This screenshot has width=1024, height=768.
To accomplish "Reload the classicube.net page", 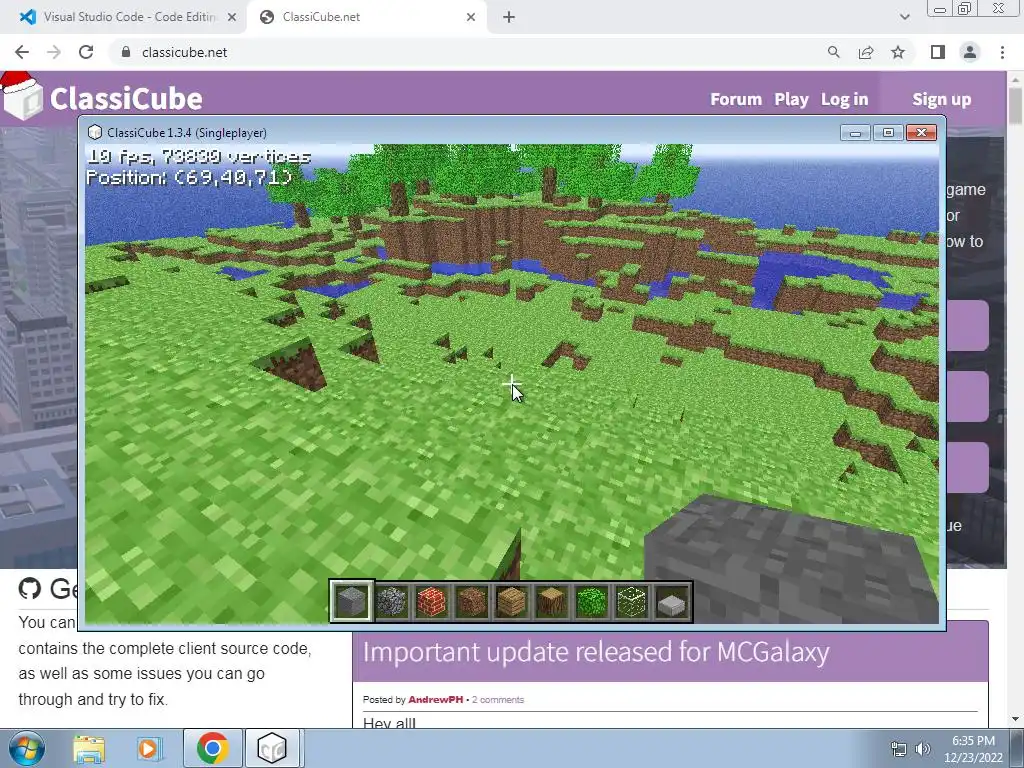I will (x=86, y=52).
